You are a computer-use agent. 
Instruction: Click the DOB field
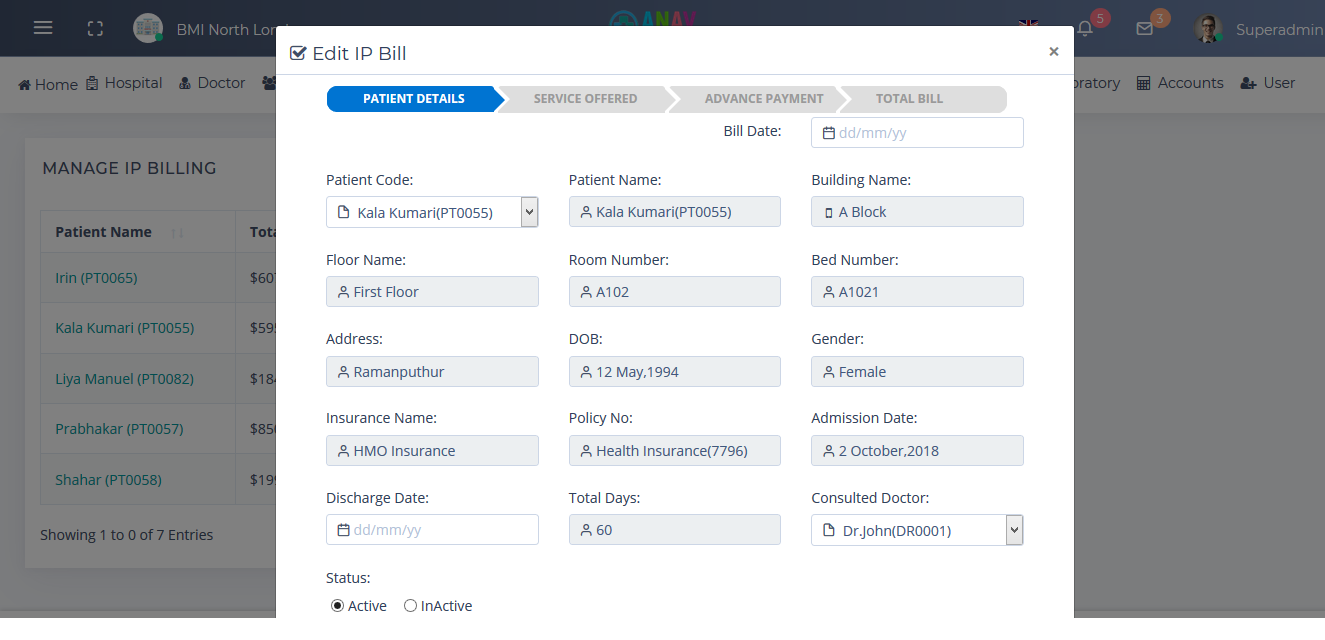tap(674, 371)
